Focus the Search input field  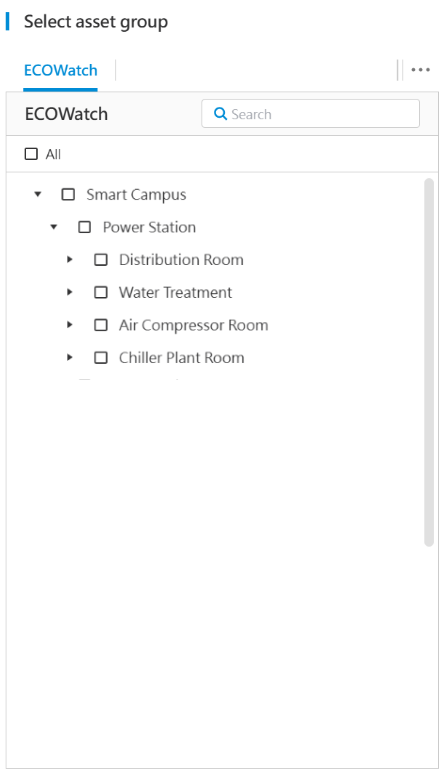coord(311,114)
